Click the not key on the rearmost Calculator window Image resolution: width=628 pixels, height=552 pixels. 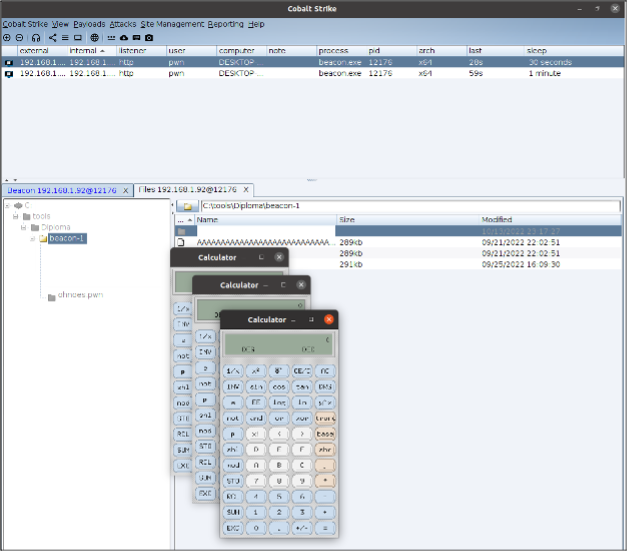pos(183,356)
